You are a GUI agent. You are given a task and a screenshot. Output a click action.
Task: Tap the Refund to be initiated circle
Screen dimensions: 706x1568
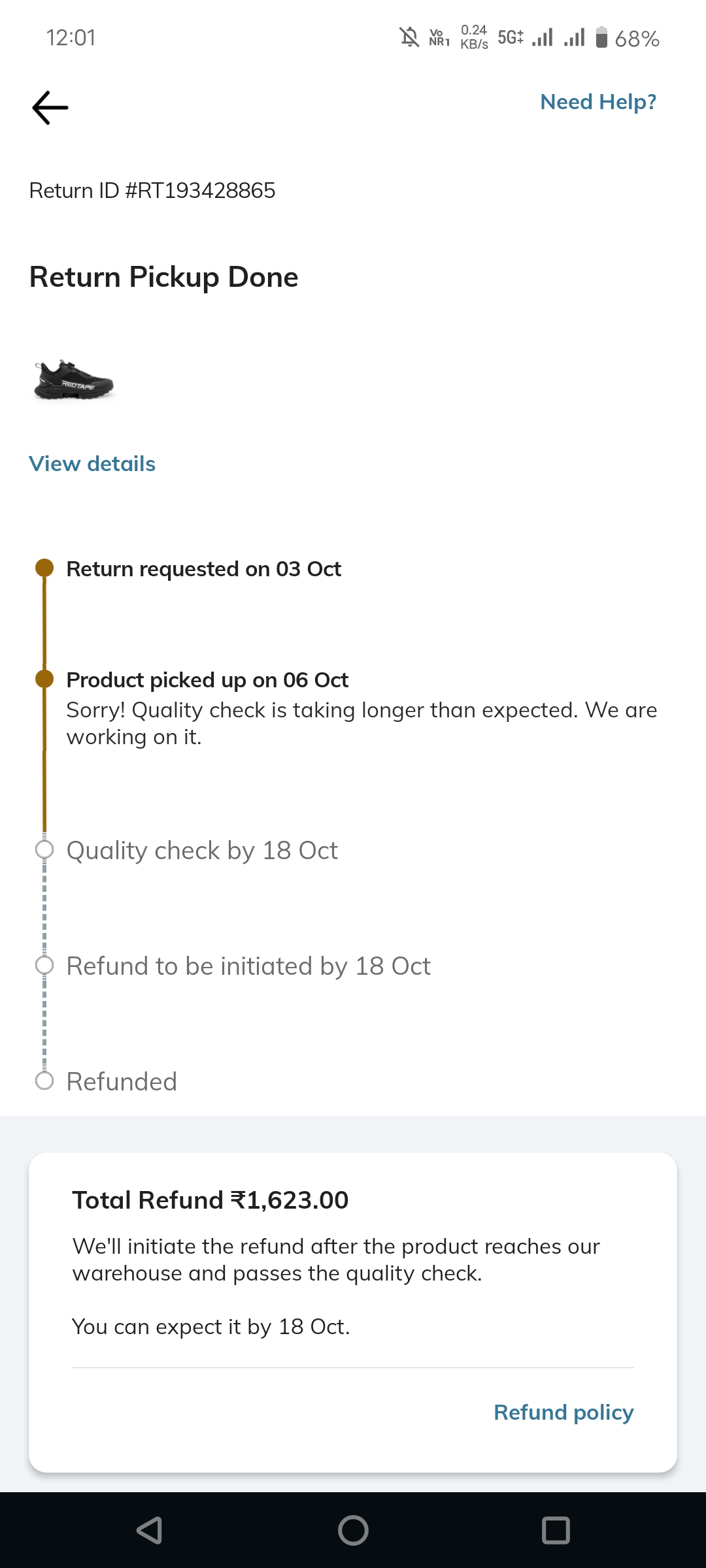[x=44, y=966]
